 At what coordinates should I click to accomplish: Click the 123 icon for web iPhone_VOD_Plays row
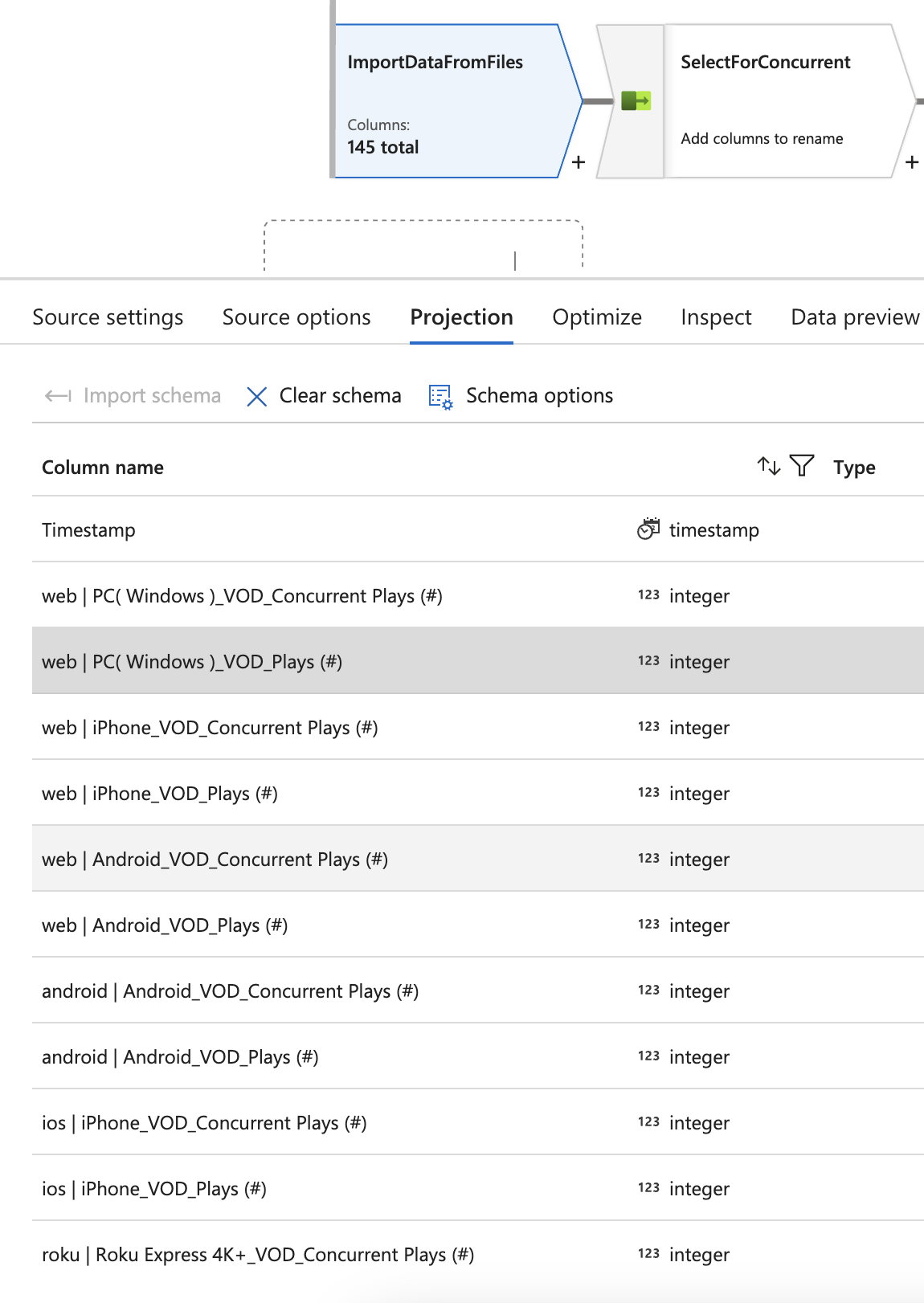click(x=648, y=792)
